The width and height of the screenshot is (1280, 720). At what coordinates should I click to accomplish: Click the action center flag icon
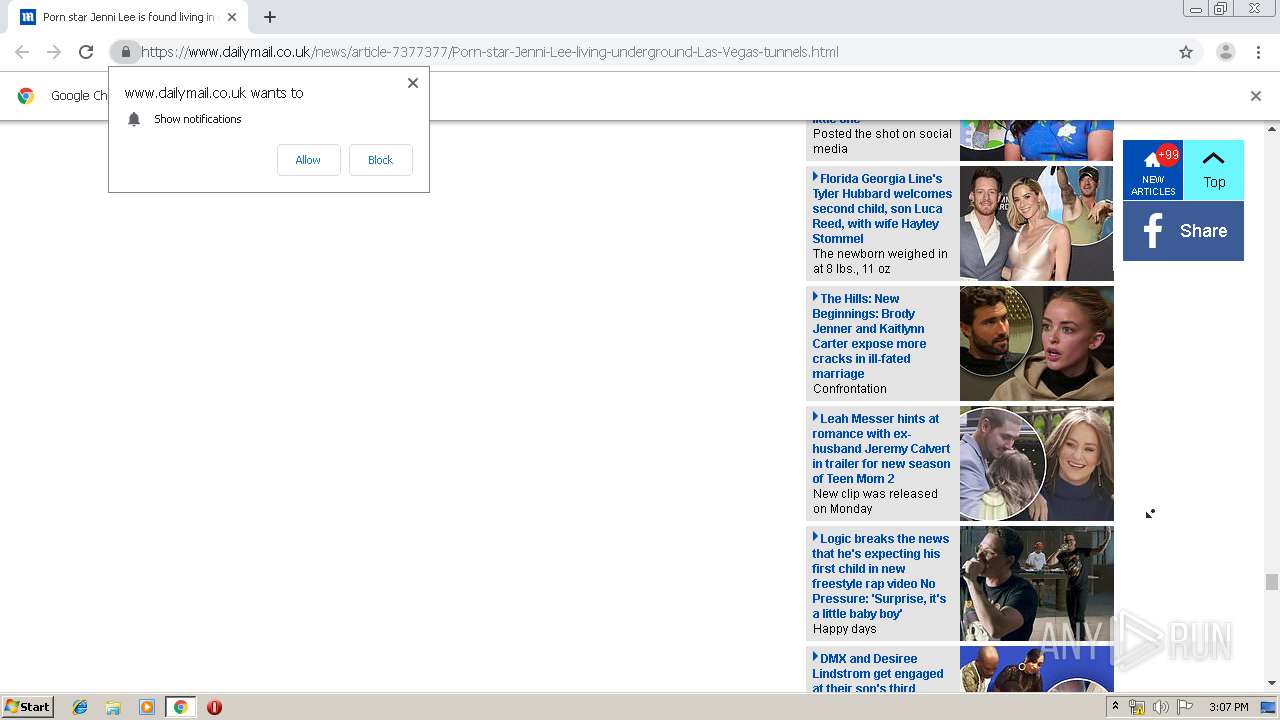[1185, 707]
